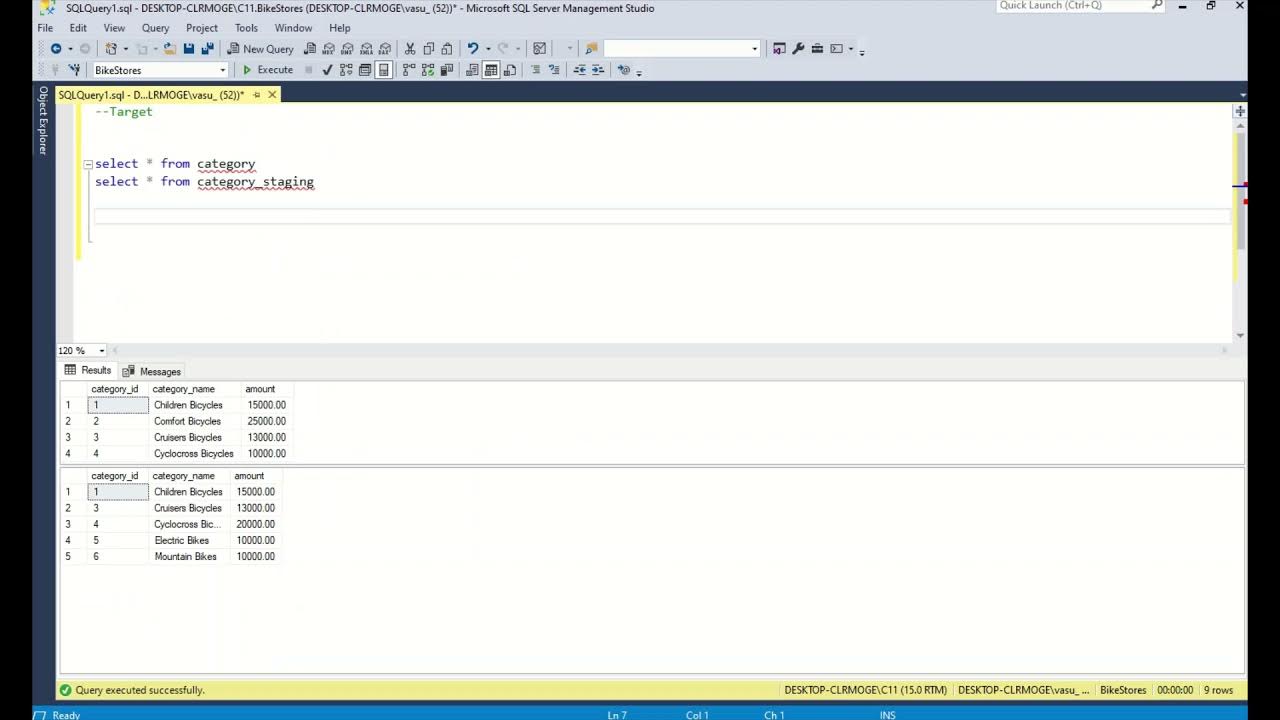Switch to the Messages tab
Viewport: 1280px width, 720px height.
pos(152,371)
